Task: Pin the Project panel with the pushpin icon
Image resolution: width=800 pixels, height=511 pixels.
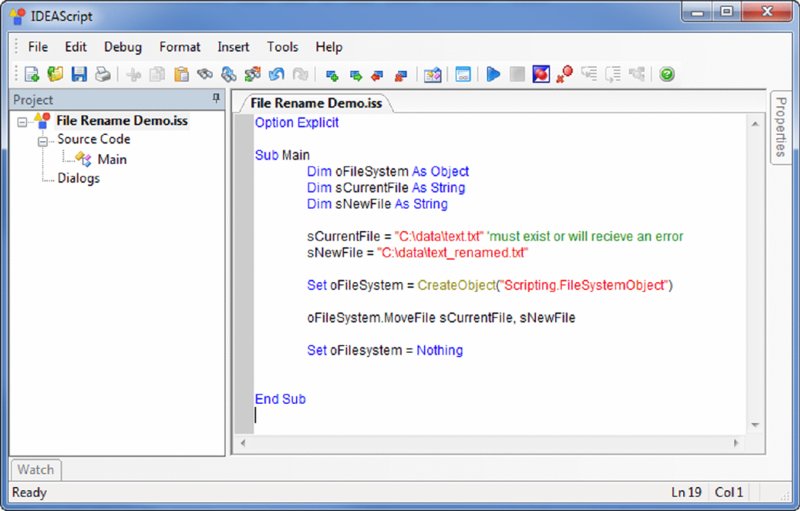Action: point(216,98)
